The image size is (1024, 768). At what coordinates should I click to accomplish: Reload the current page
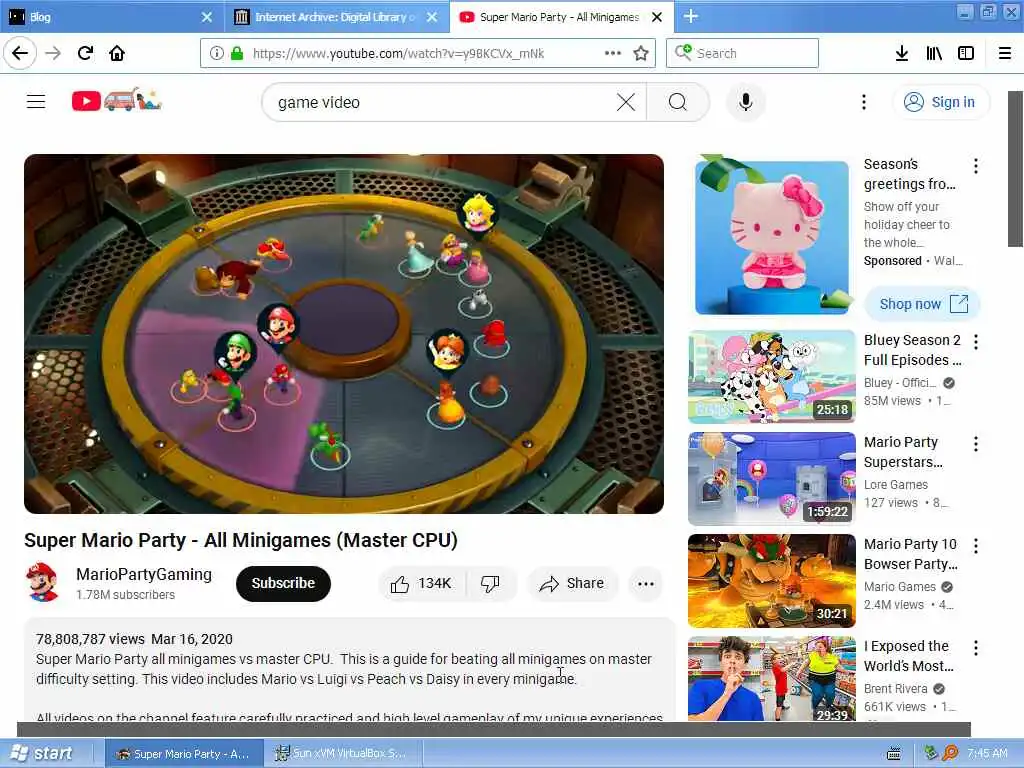click(x=85, y=53)
